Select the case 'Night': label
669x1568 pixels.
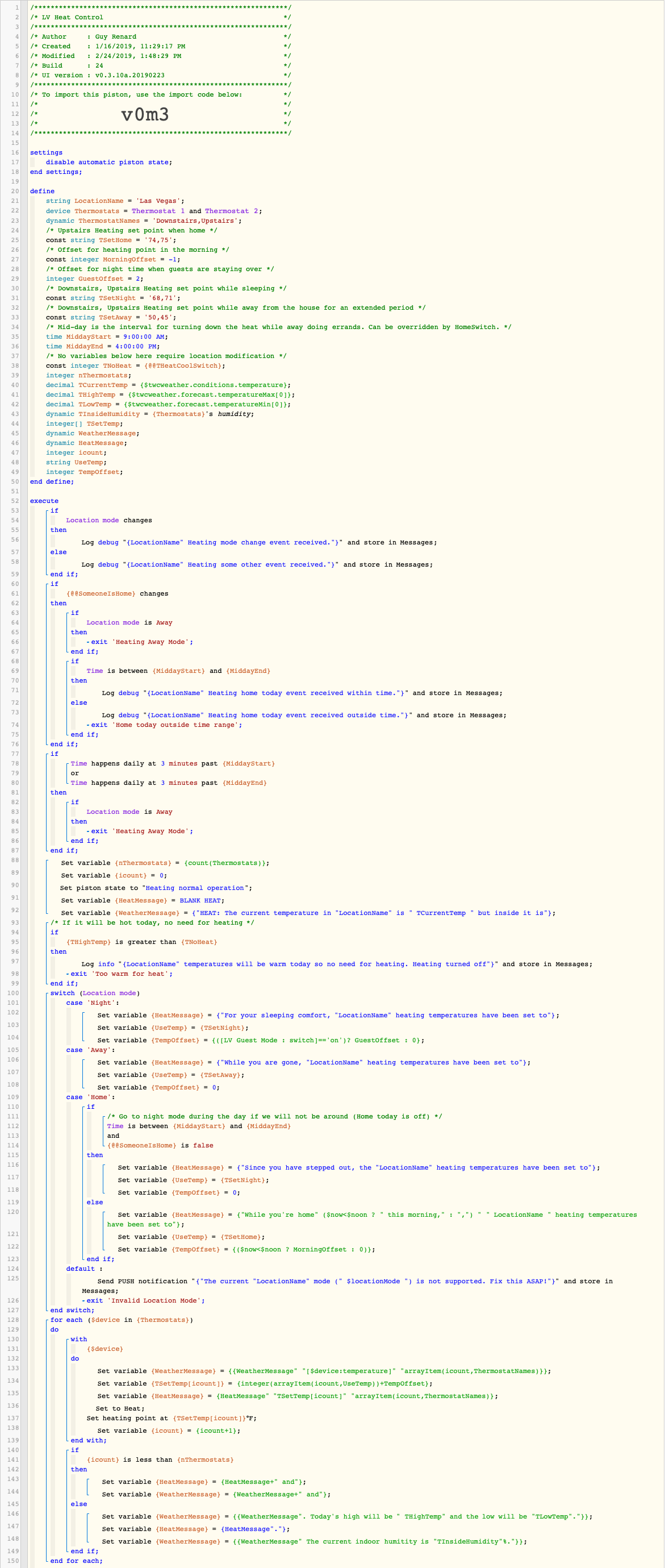click(93, 1003)
